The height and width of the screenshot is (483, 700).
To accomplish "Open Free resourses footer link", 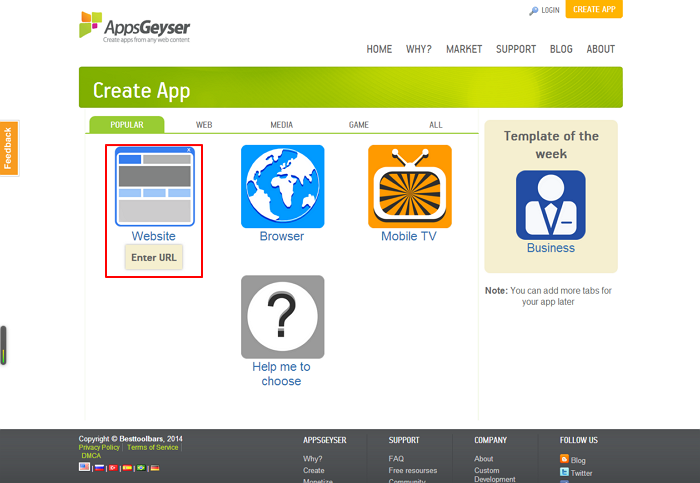I will coord(412,471).
